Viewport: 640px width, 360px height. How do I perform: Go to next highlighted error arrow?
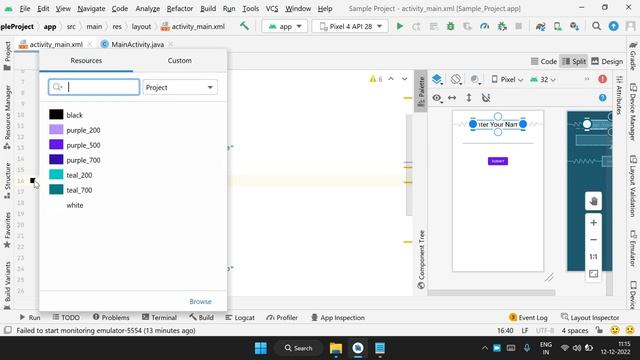(404, 79)
